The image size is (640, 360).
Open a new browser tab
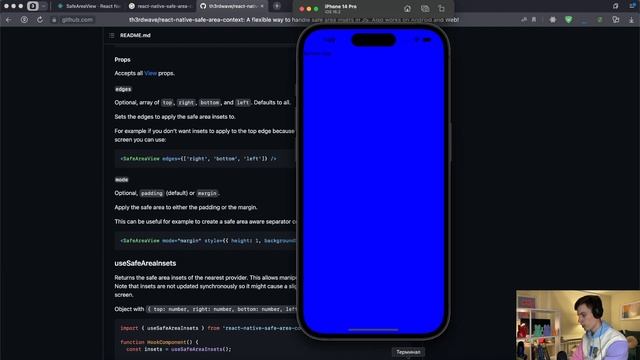(x=277, y=6)
